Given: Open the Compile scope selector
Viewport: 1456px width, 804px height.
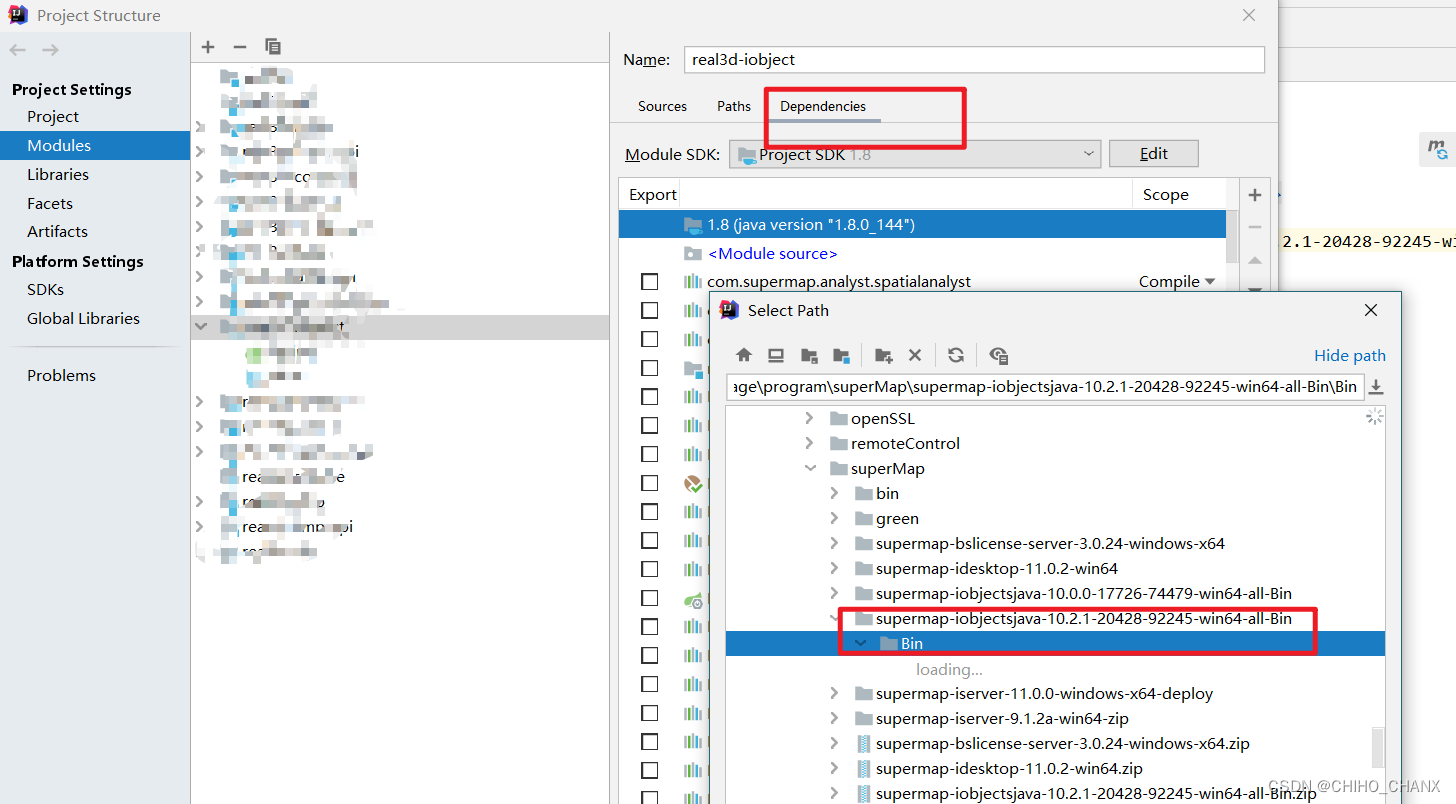Looking at the screenshot, I should point(1177,281).
